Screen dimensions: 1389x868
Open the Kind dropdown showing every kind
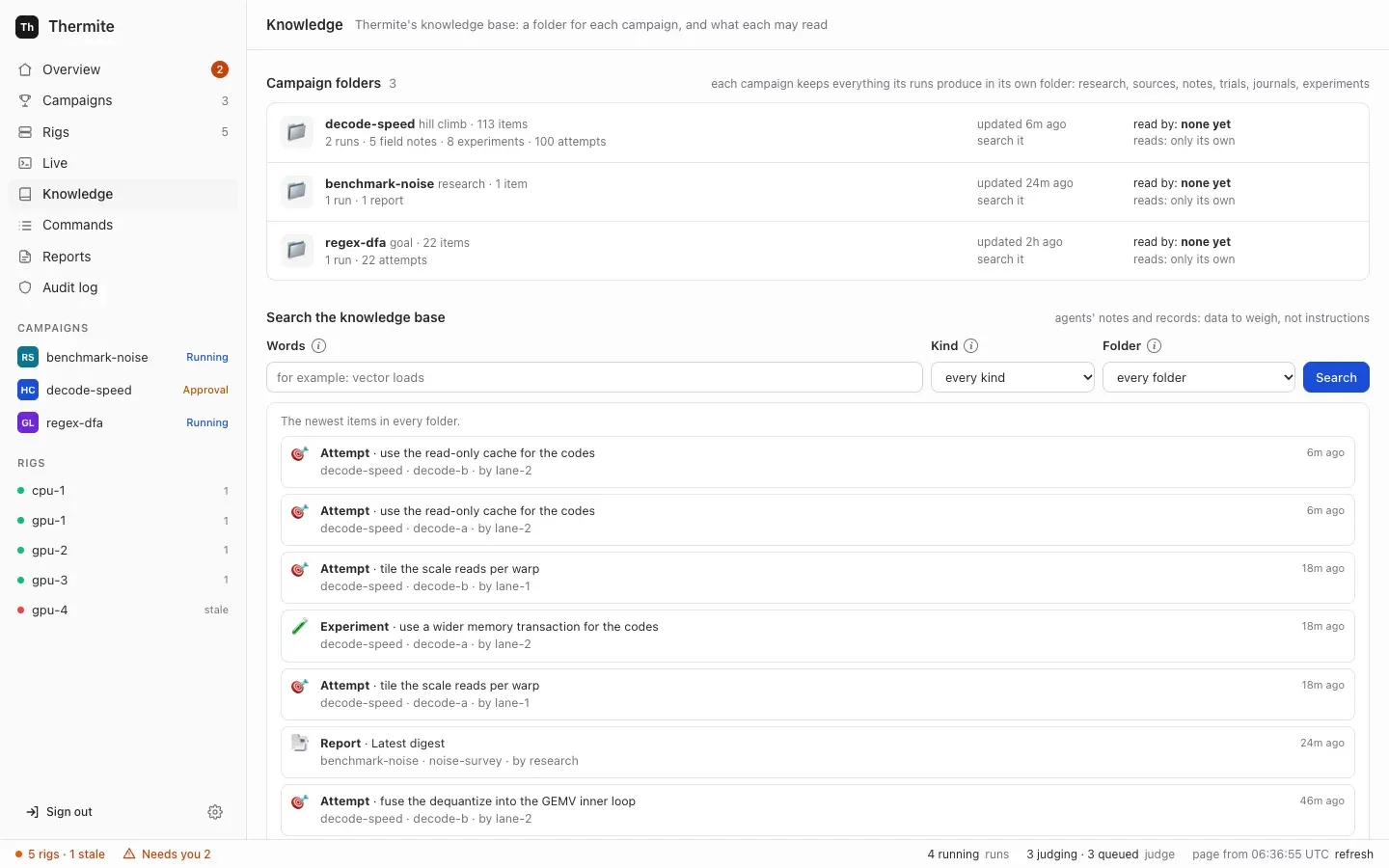[x=1013, y=377]
